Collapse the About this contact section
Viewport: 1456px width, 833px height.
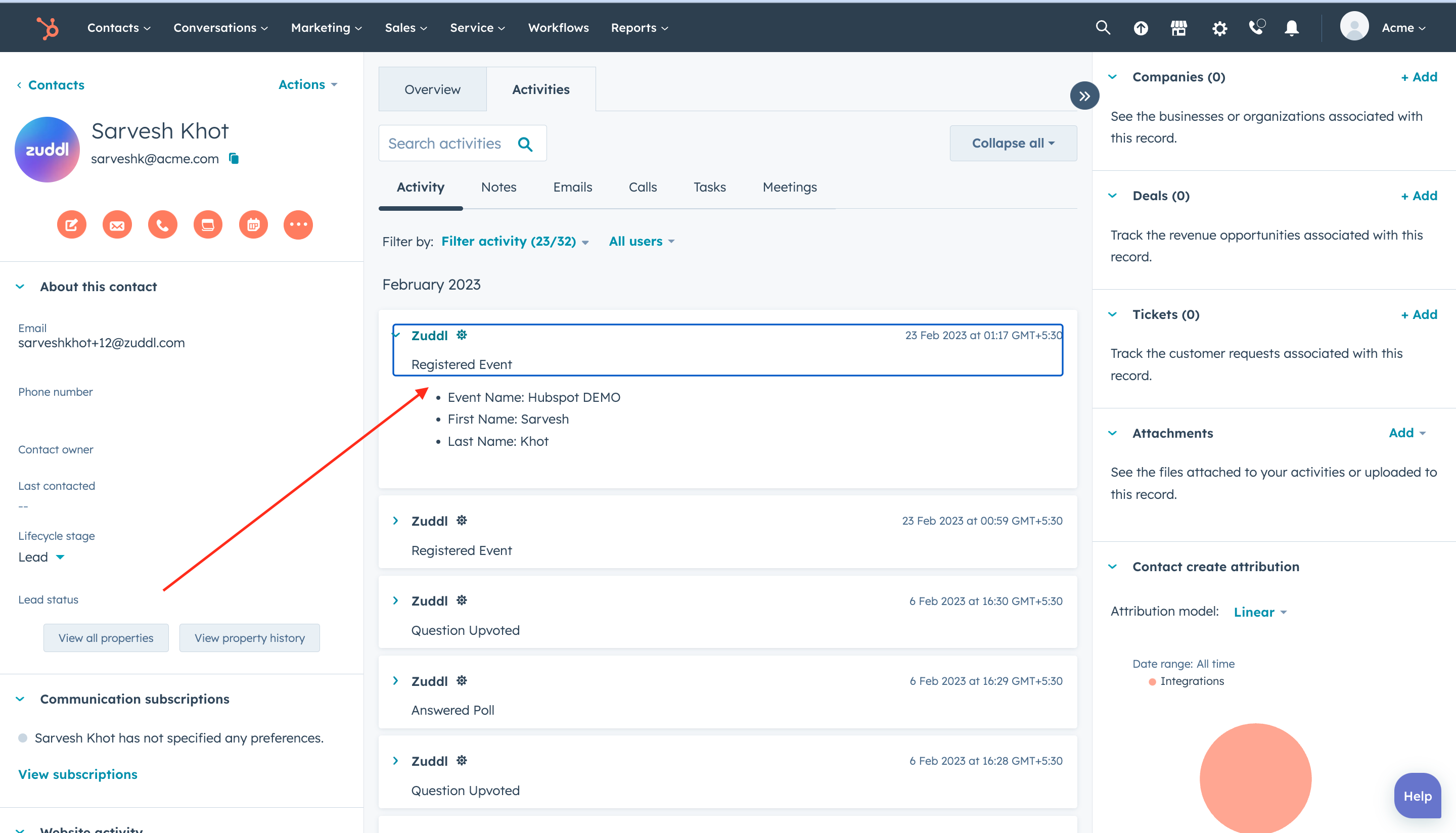pos(21,287)
